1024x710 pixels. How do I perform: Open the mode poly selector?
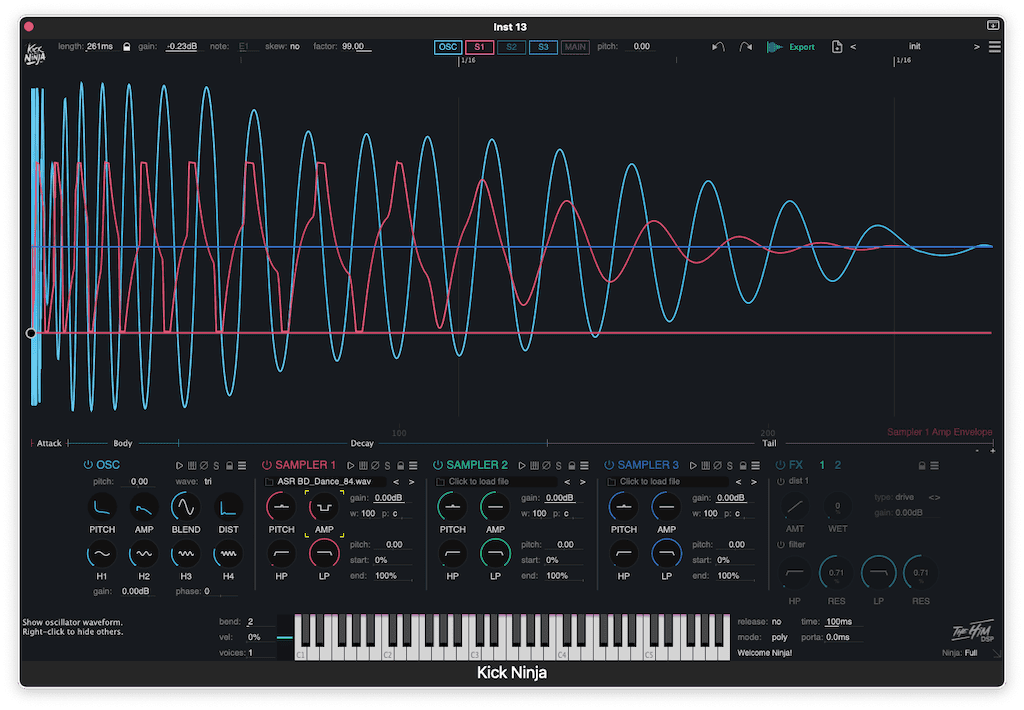click(780, 637)
